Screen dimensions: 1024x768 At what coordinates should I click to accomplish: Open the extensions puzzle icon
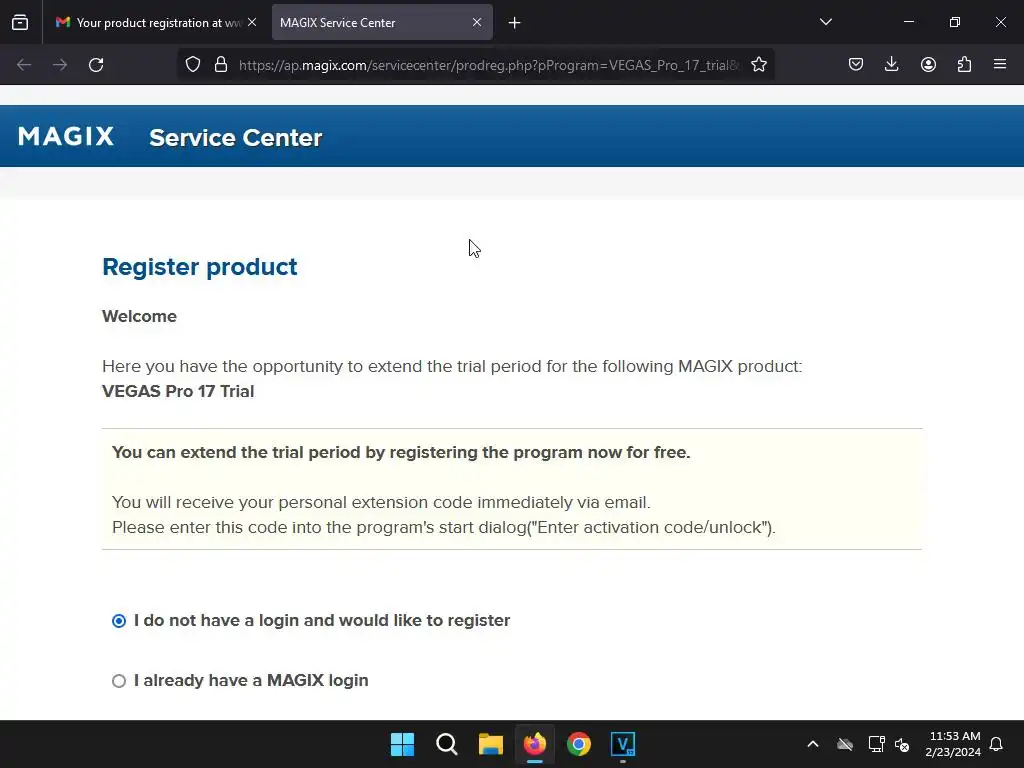tap(964, 64)
